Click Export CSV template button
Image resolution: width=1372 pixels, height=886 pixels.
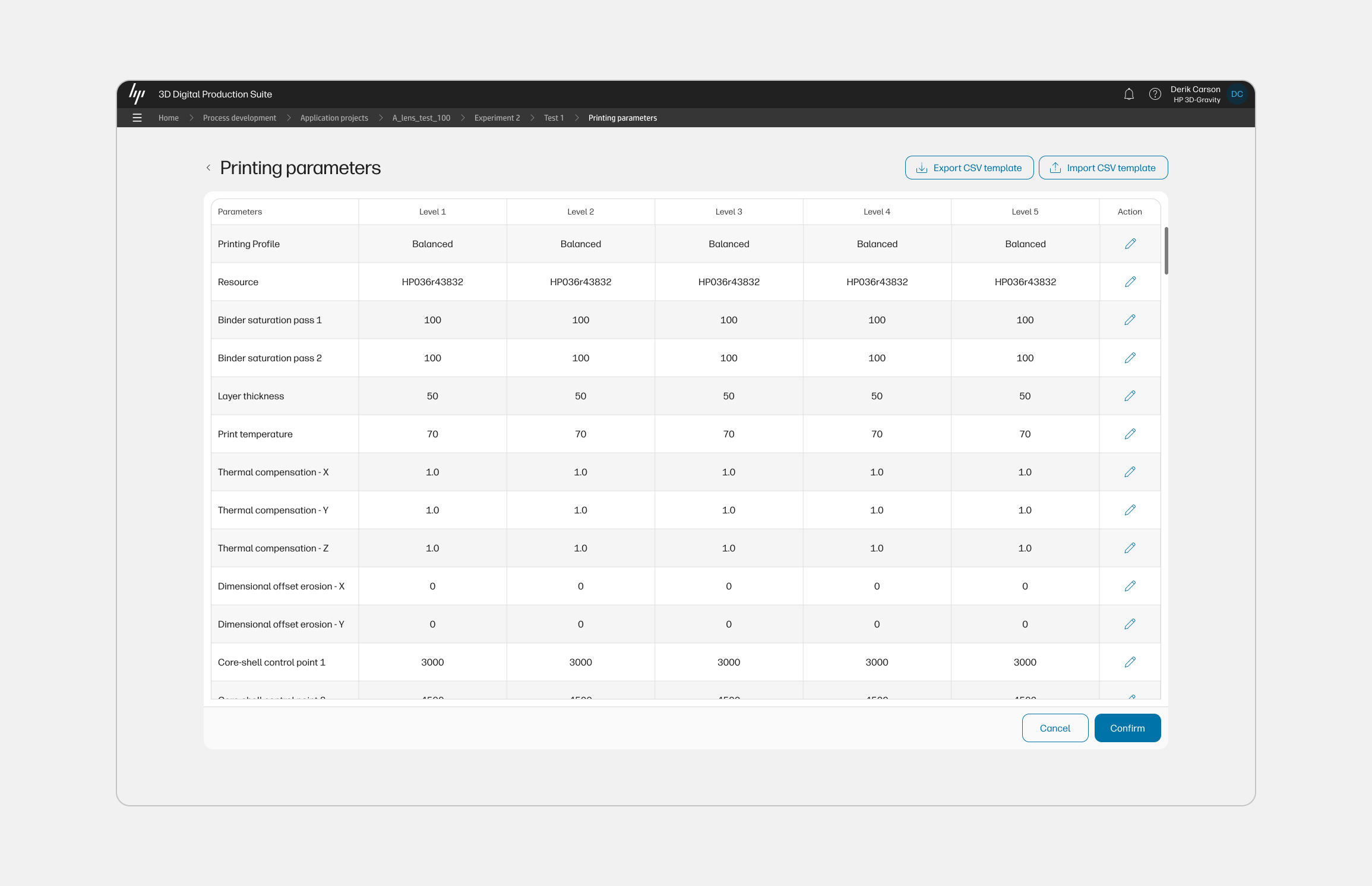point(969,168)
